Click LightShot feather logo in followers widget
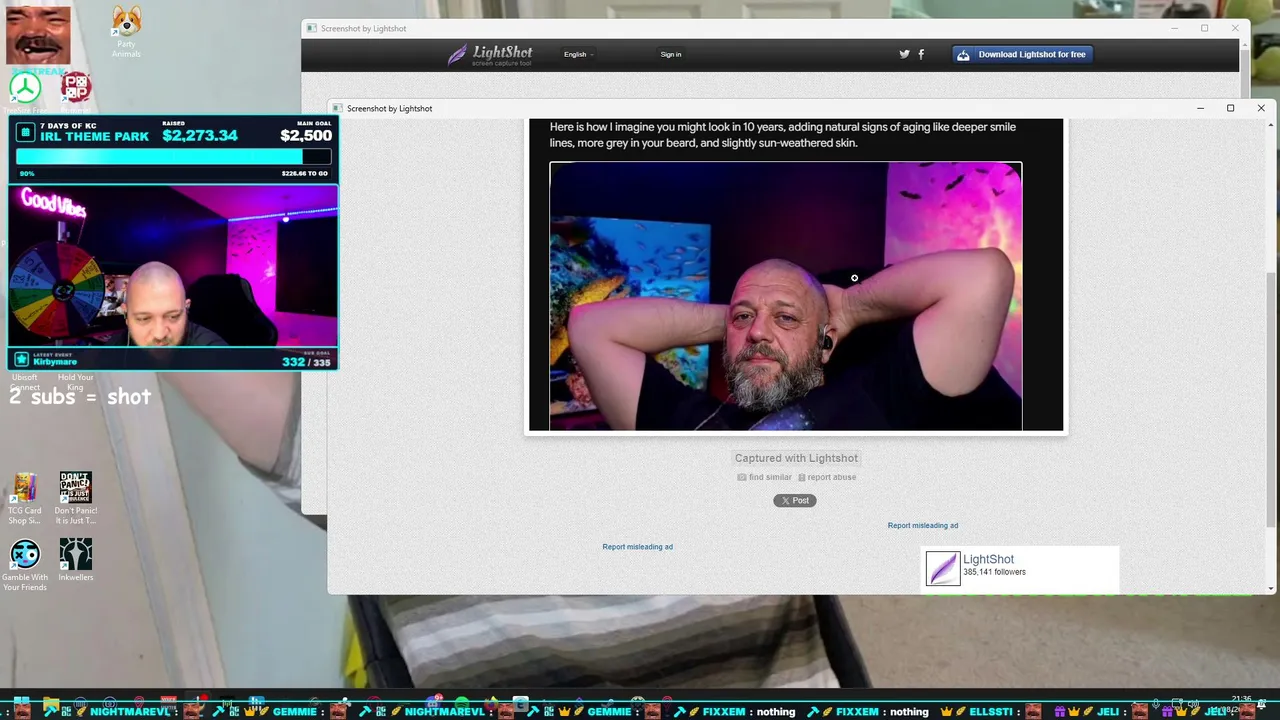 click(x=942, y=569)
